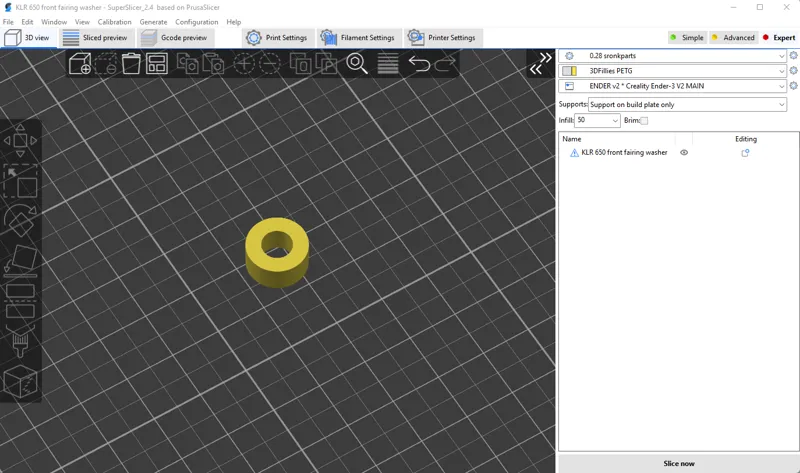
Task: Open the Window menu
Action: click(x=54, y=22)
